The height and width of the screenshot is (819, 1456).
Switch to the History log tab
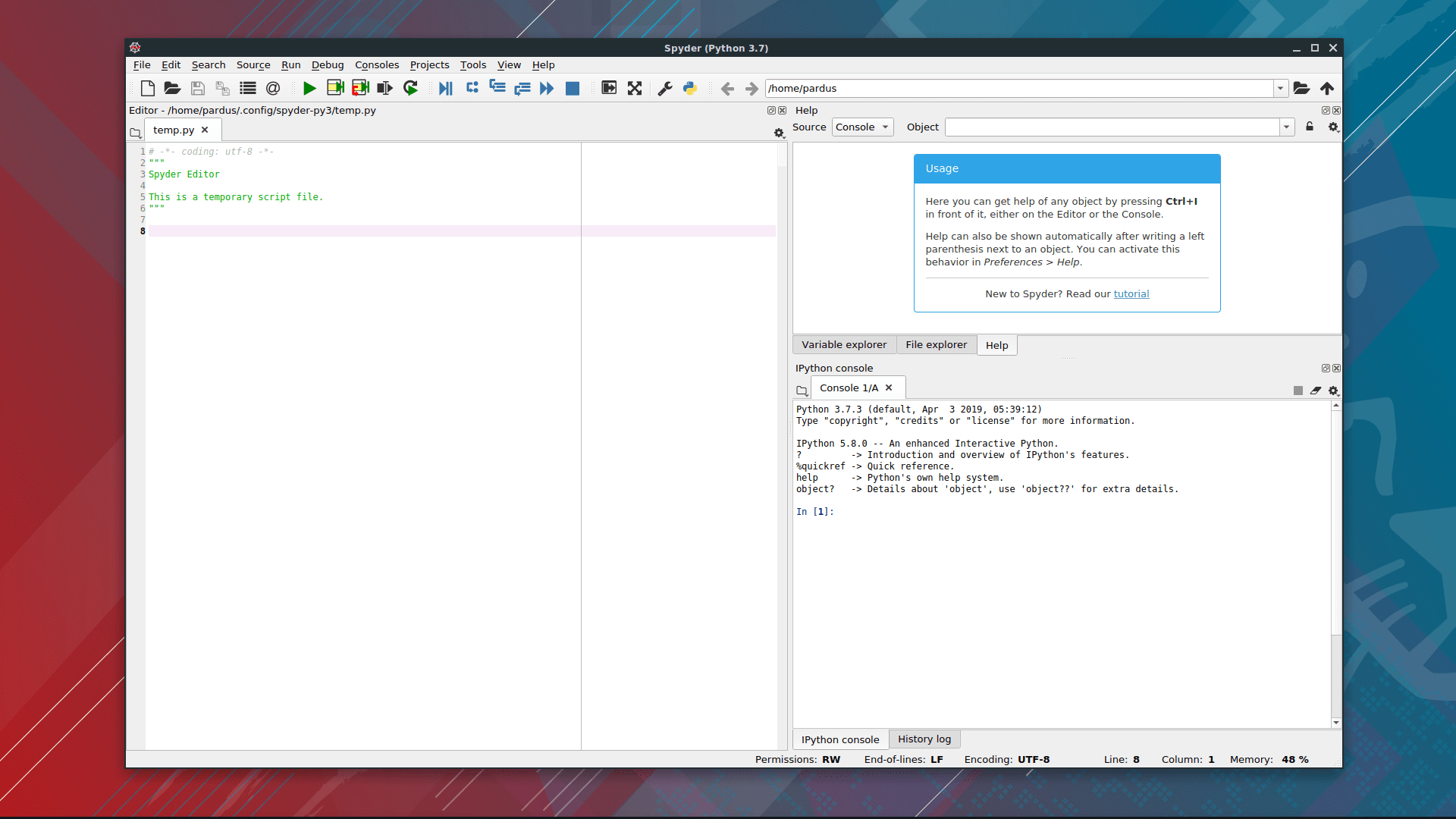pyautogui.click(x=924, y=739)
